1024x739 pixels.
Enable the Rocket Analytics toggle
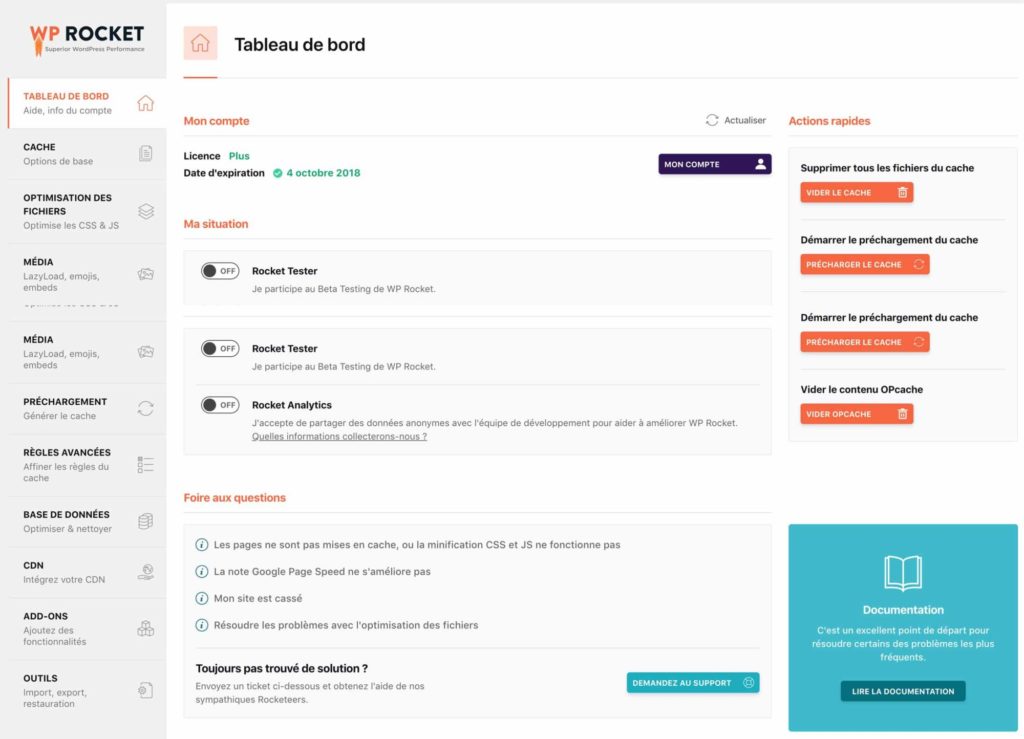point(220,405)
